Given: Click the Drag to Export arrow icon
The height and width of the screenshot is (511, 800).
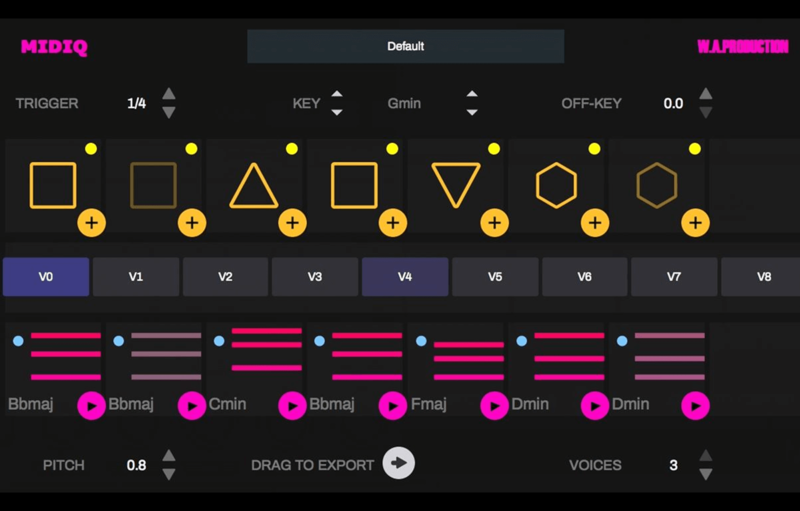Looking at the screenshot, I should (399, 463).
